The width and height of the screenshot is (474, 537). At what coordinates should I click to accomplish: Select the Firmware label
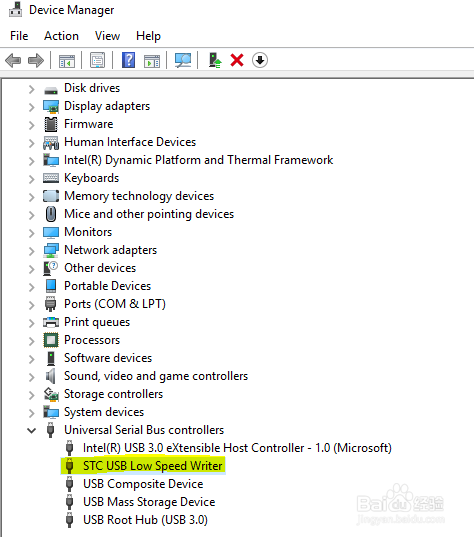point(89,124)
